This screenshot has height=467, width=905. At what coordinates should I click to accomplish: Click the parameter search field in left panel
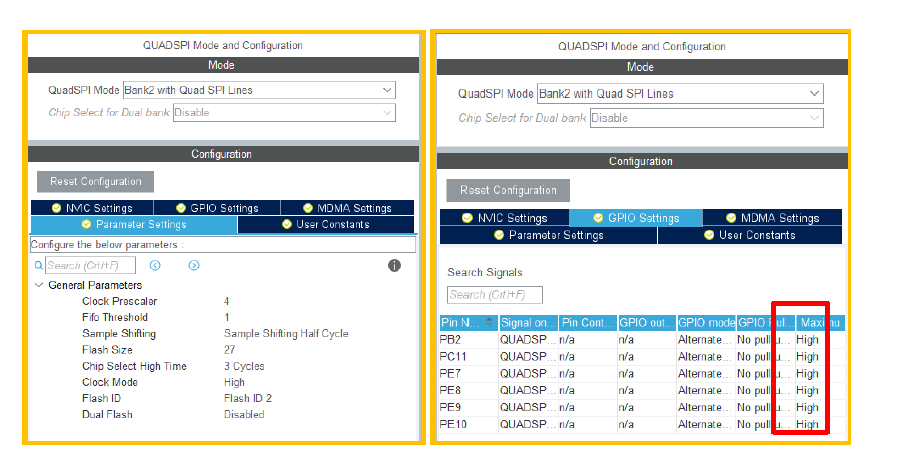(x=91, y=265)
